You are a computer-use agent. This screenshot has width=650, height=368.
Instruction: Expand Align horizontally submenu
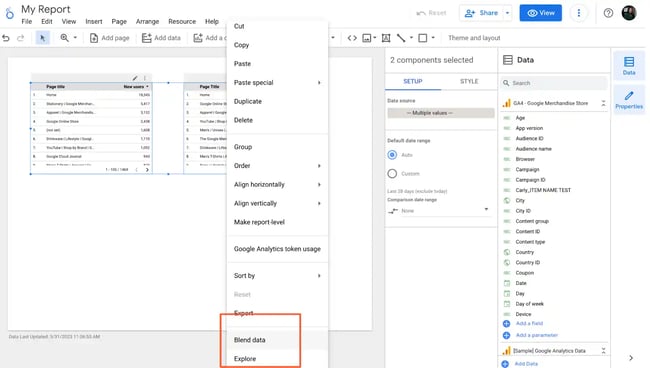click(x=277, y=184)
